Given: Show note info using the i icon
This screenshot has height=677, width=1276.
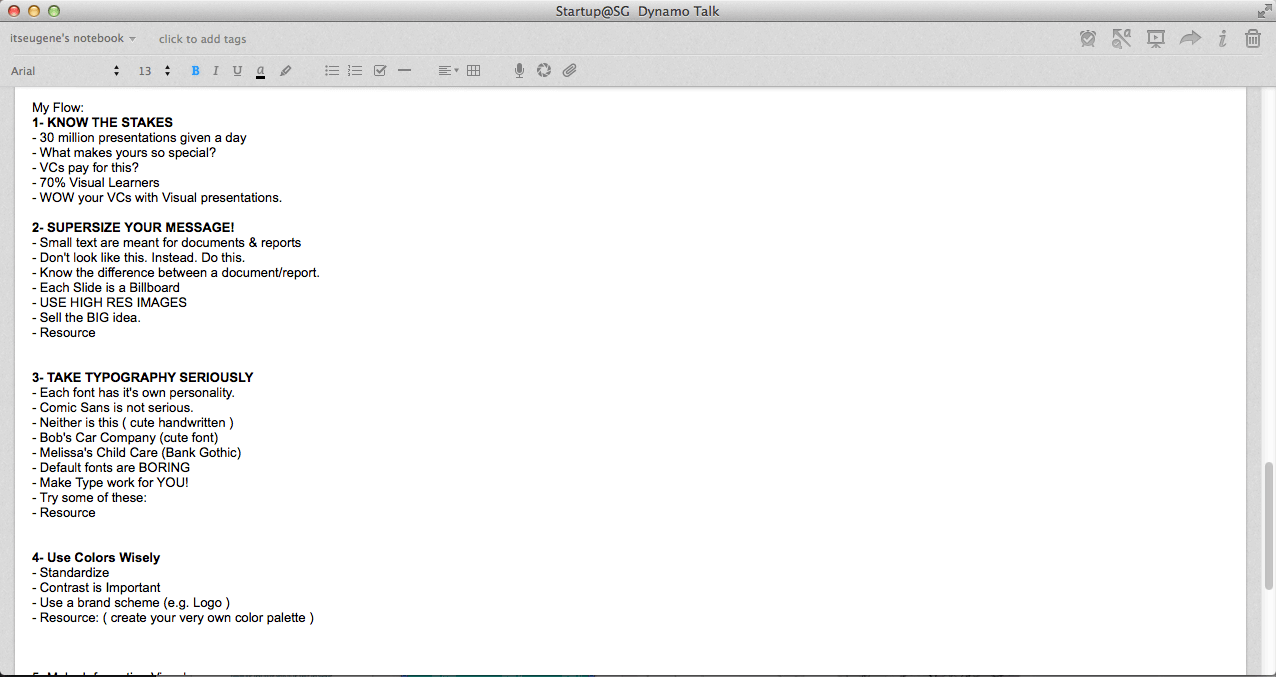Looking at the screenshot, I should click(1222, 39).
